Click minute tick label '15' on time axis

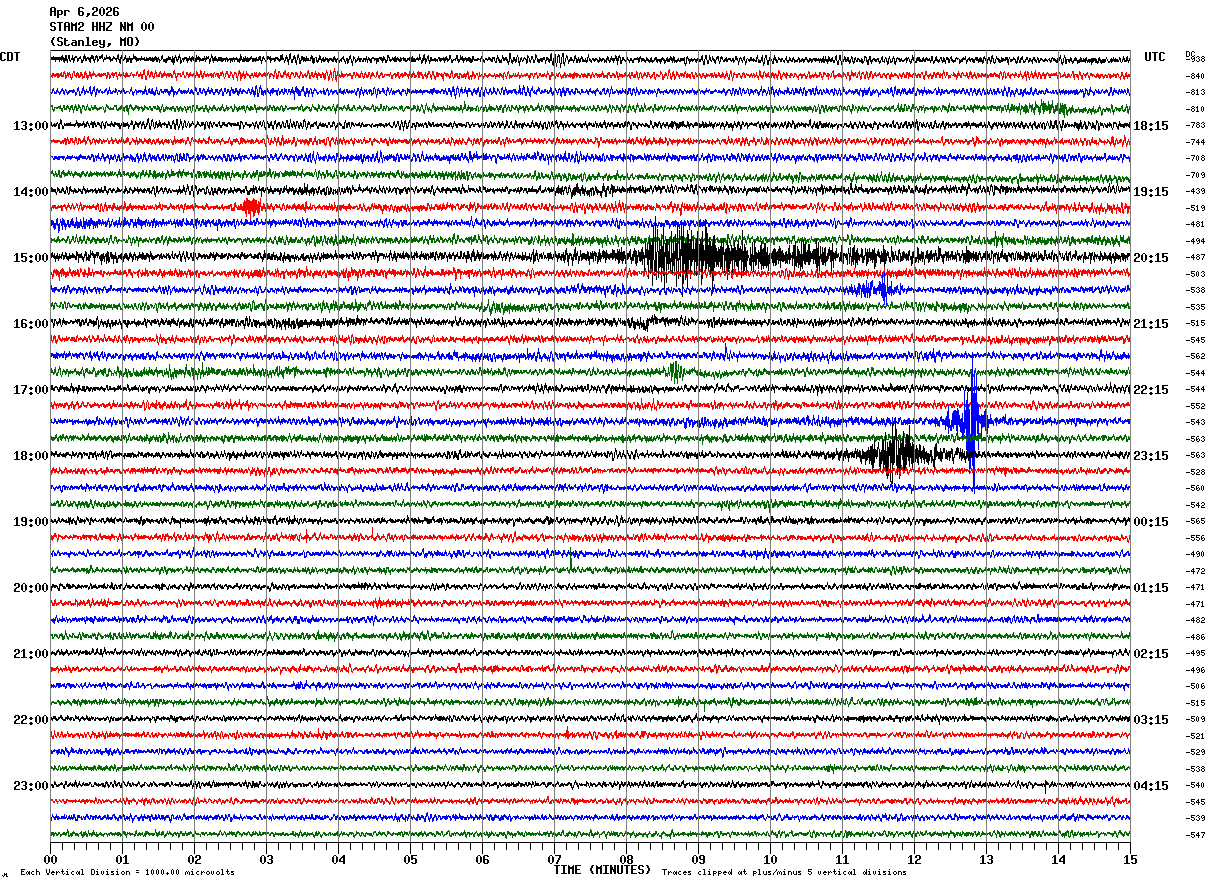(1130, 859)
